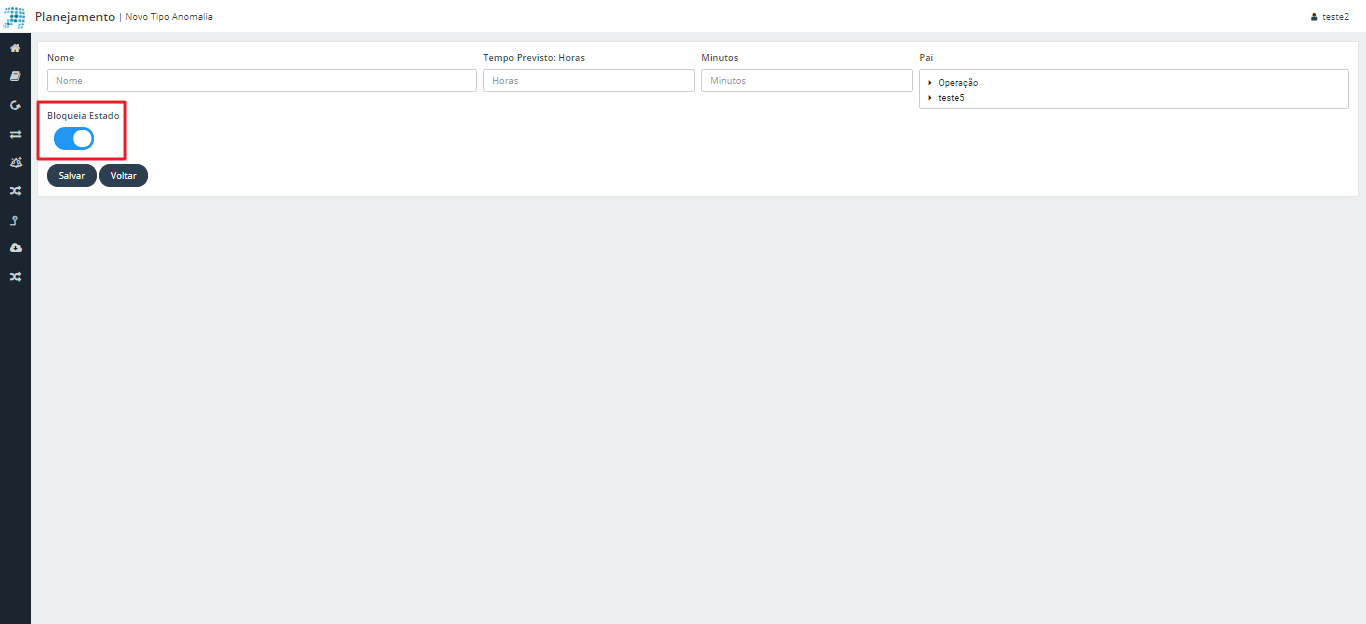Focus the Nome input field

262,80
